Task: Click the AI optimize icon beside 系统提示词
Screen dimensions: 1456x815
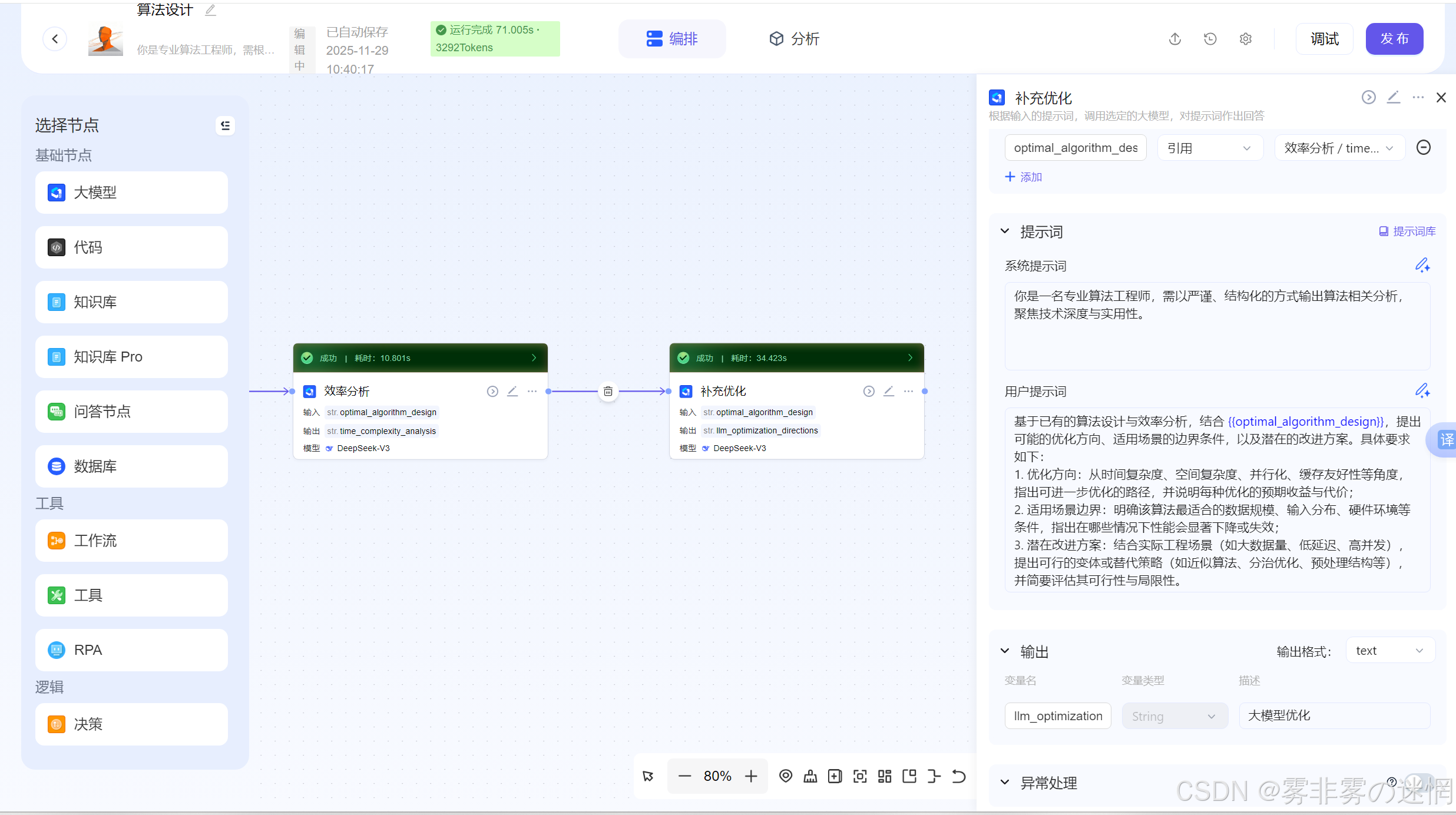Action: 1422,266
